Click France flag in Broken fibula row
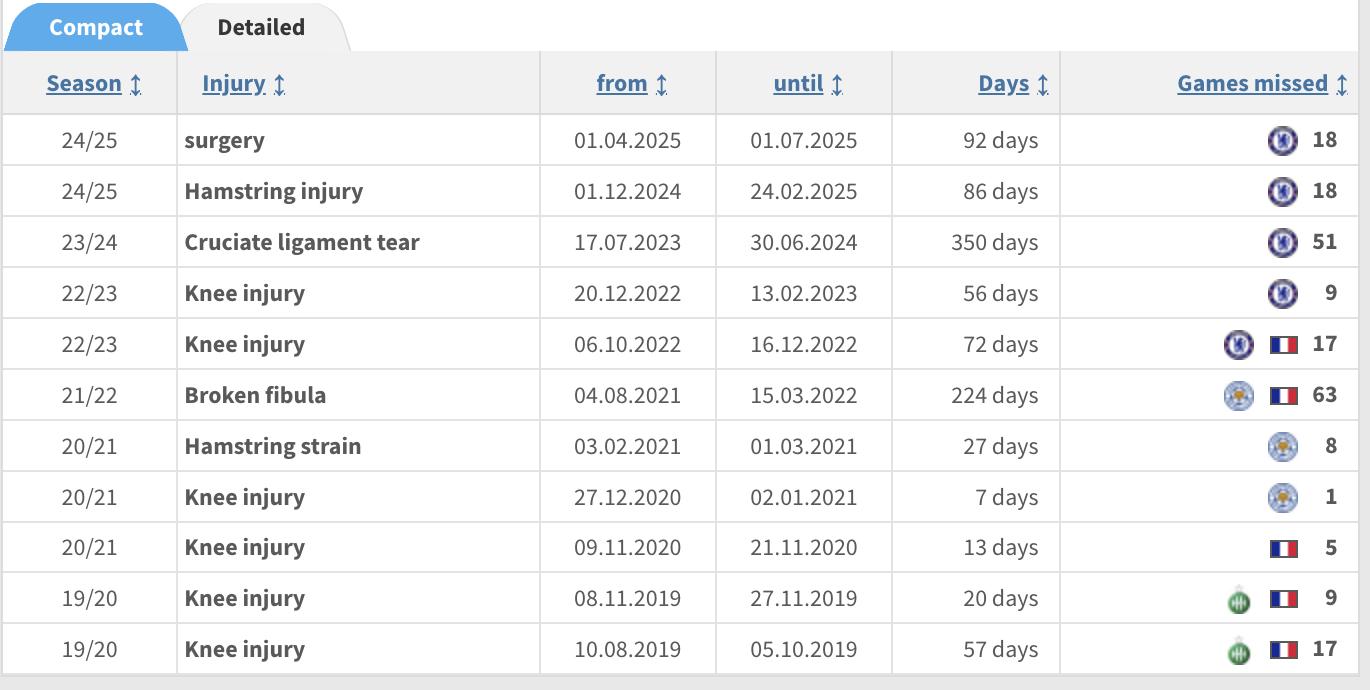This screenshot has height=690, width=1370. [x=1284, y=396]
